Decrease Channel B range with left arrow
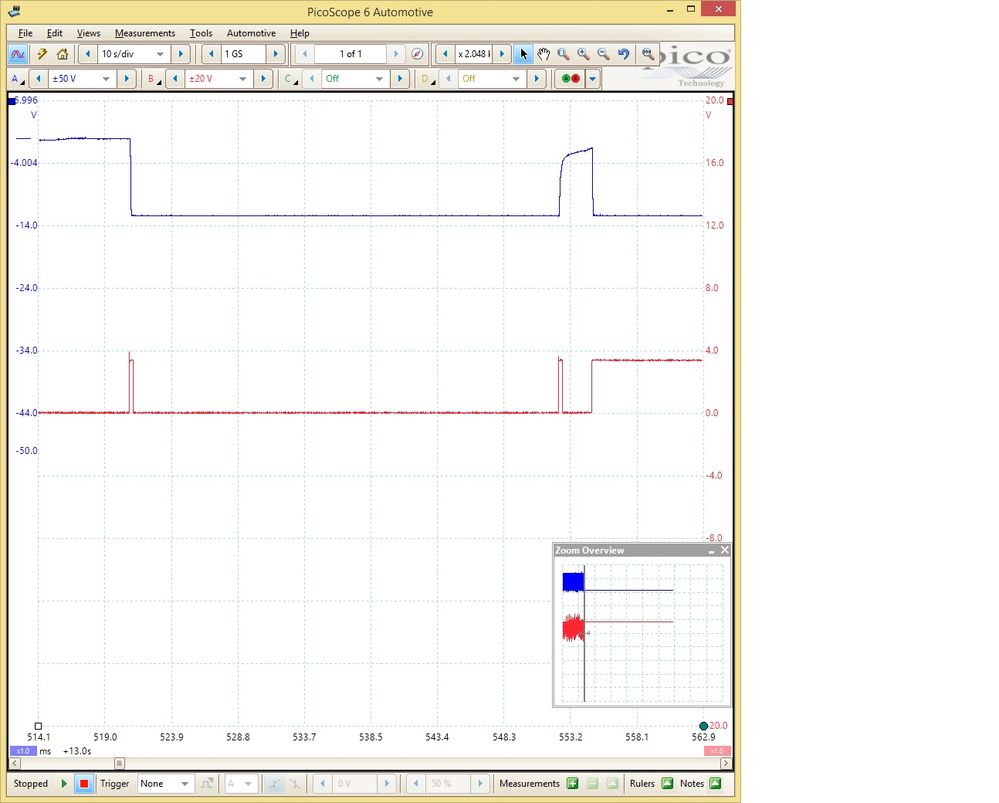 [x=175, y=79]
